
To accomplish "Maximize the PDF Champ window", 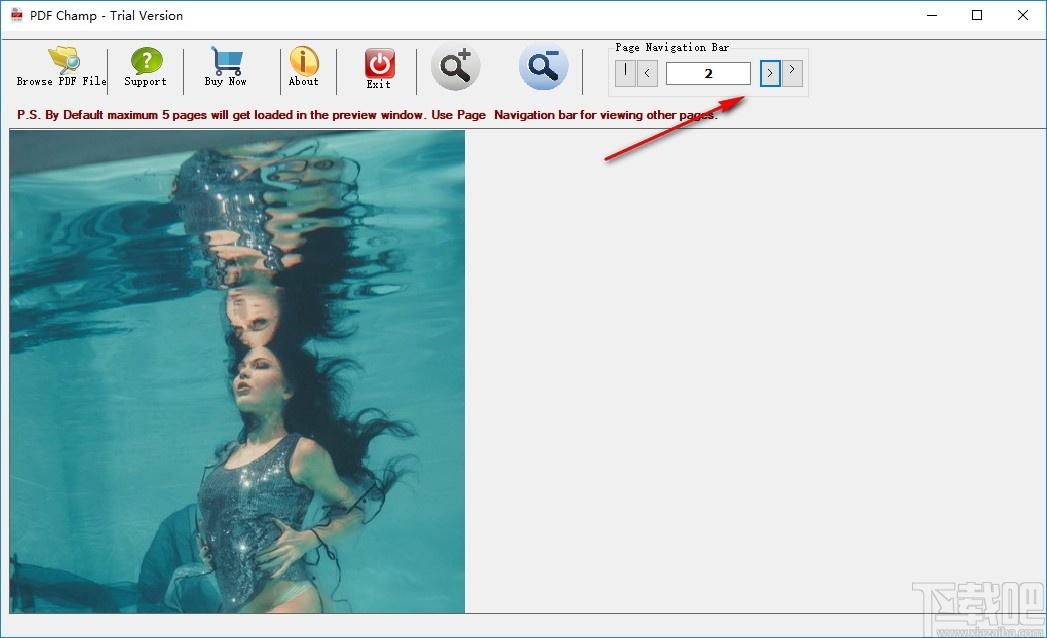I will click(977, 15).
